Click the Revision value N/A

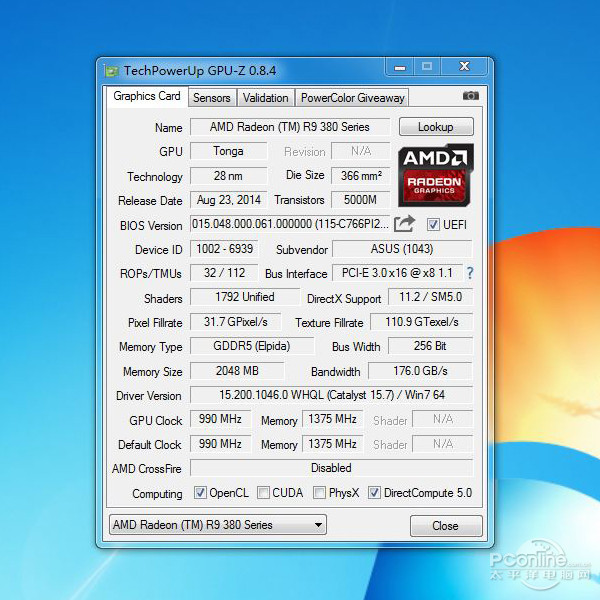point(361,151)
